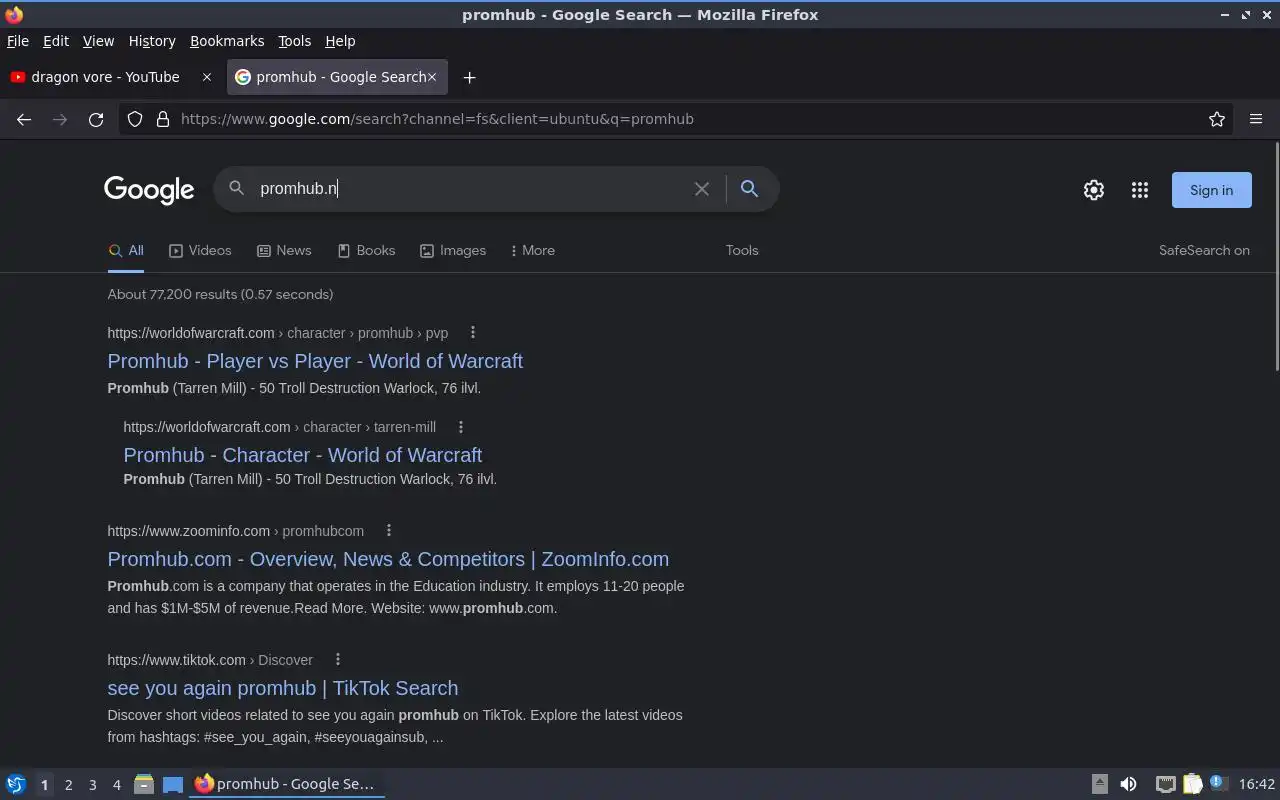Viewport: 1280px width, 800px height.
Task: Click the removable media eject tray icon
Action: click(1099, 784)
